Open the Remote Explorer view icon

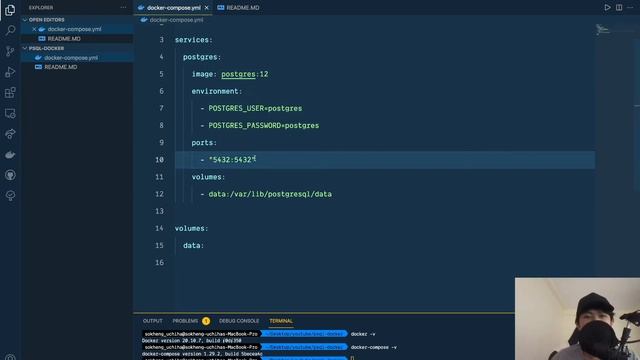point(10,113)
